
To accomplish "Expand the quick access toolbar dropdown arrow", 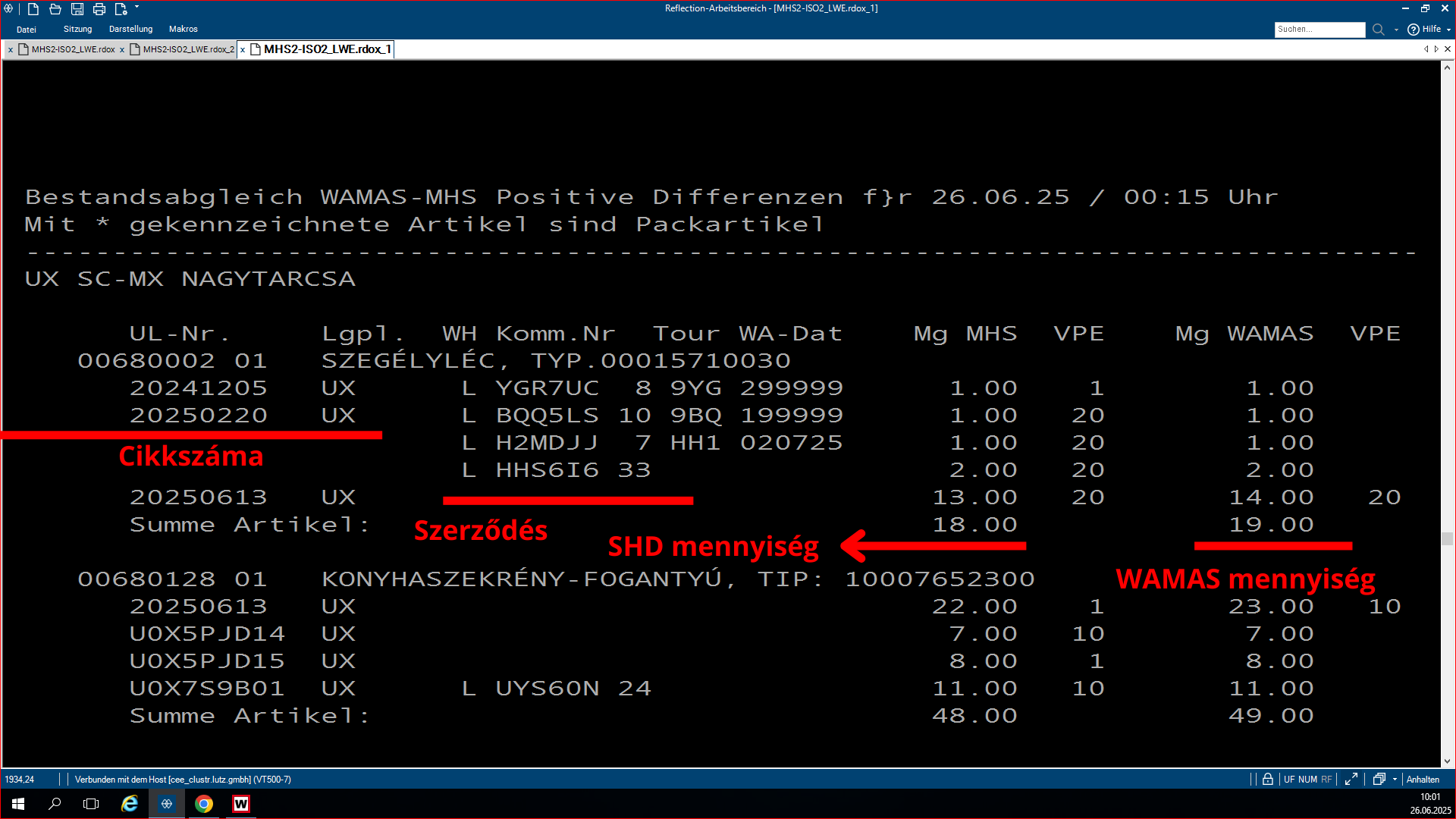I will point(137,8).
